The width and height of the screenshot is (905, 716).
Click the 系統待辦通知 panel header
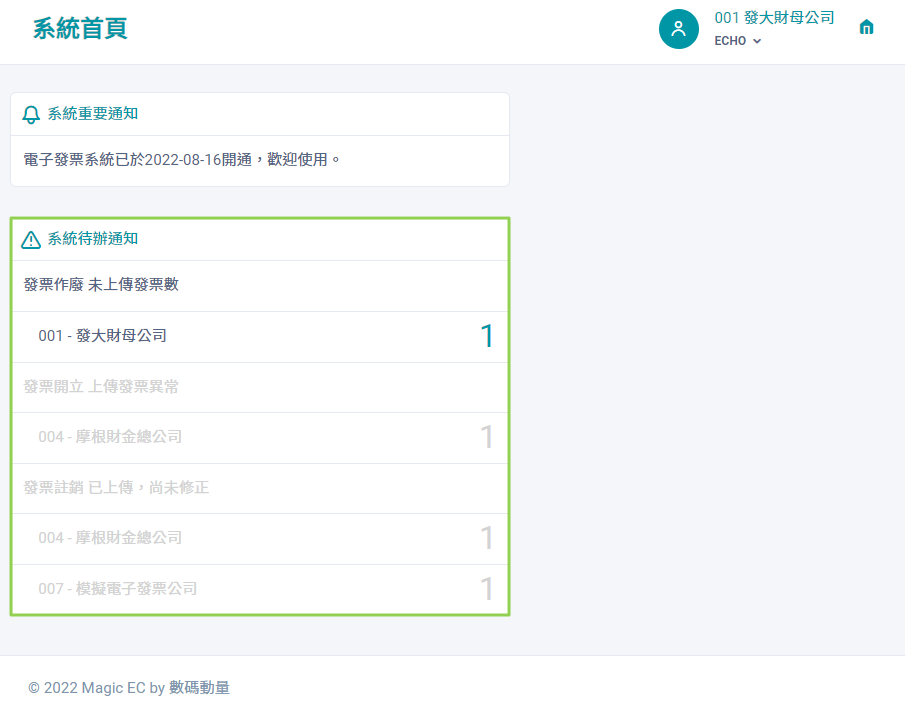click(x=260, y=239)
